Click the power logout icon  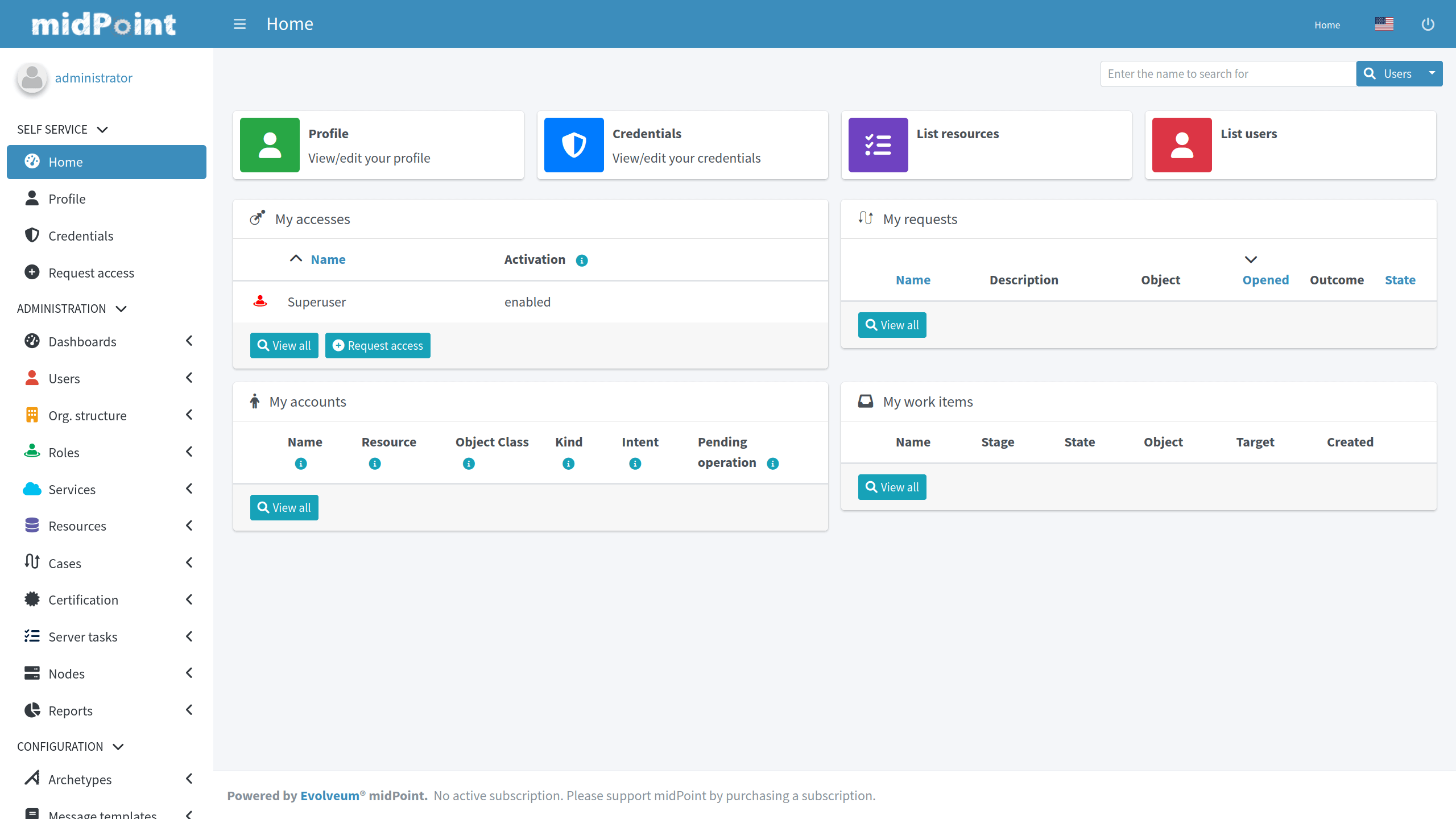tap(1428, 24)
